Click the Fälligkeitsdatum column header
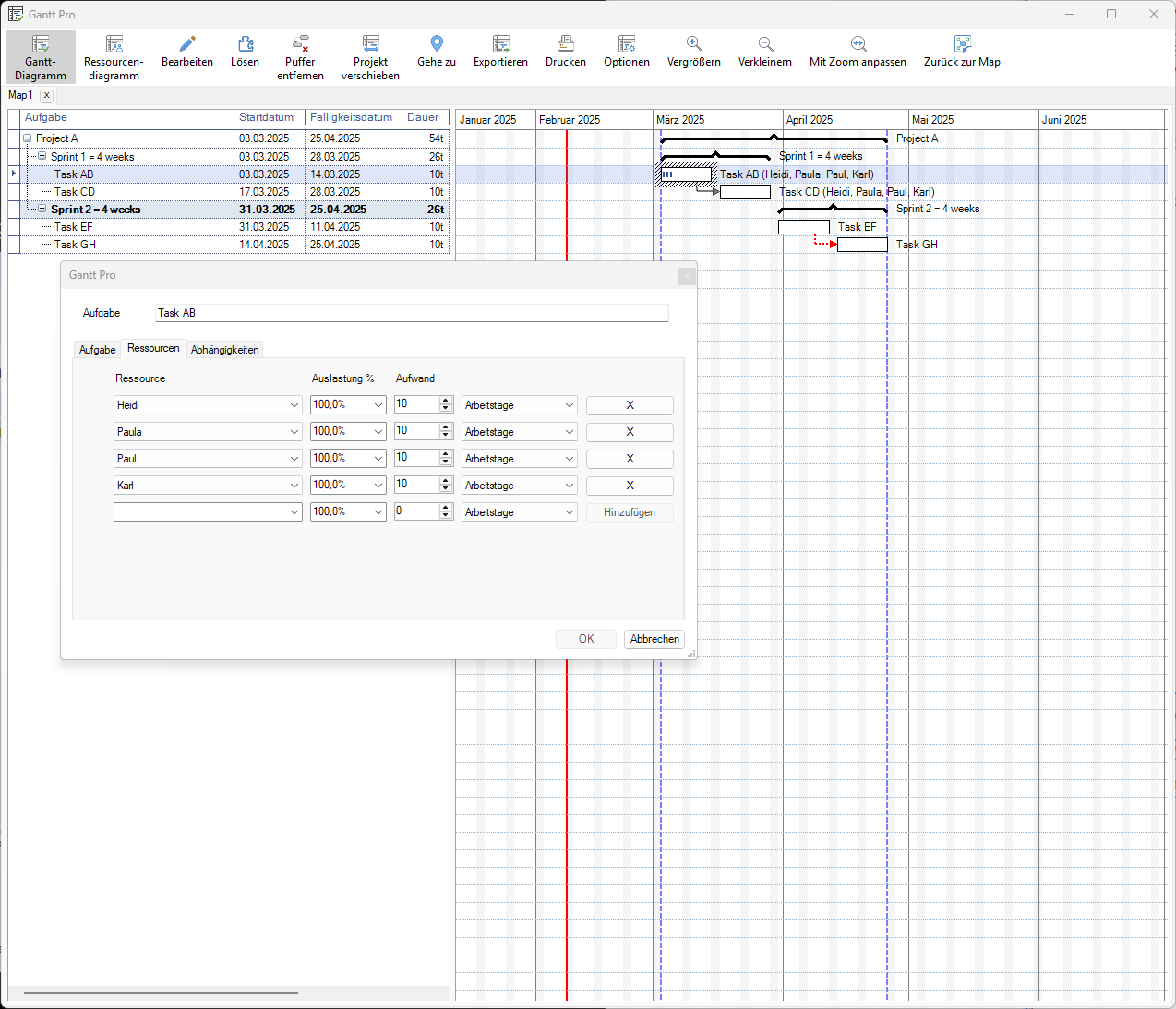The image size is (1176, 1009). coord(354,118)
